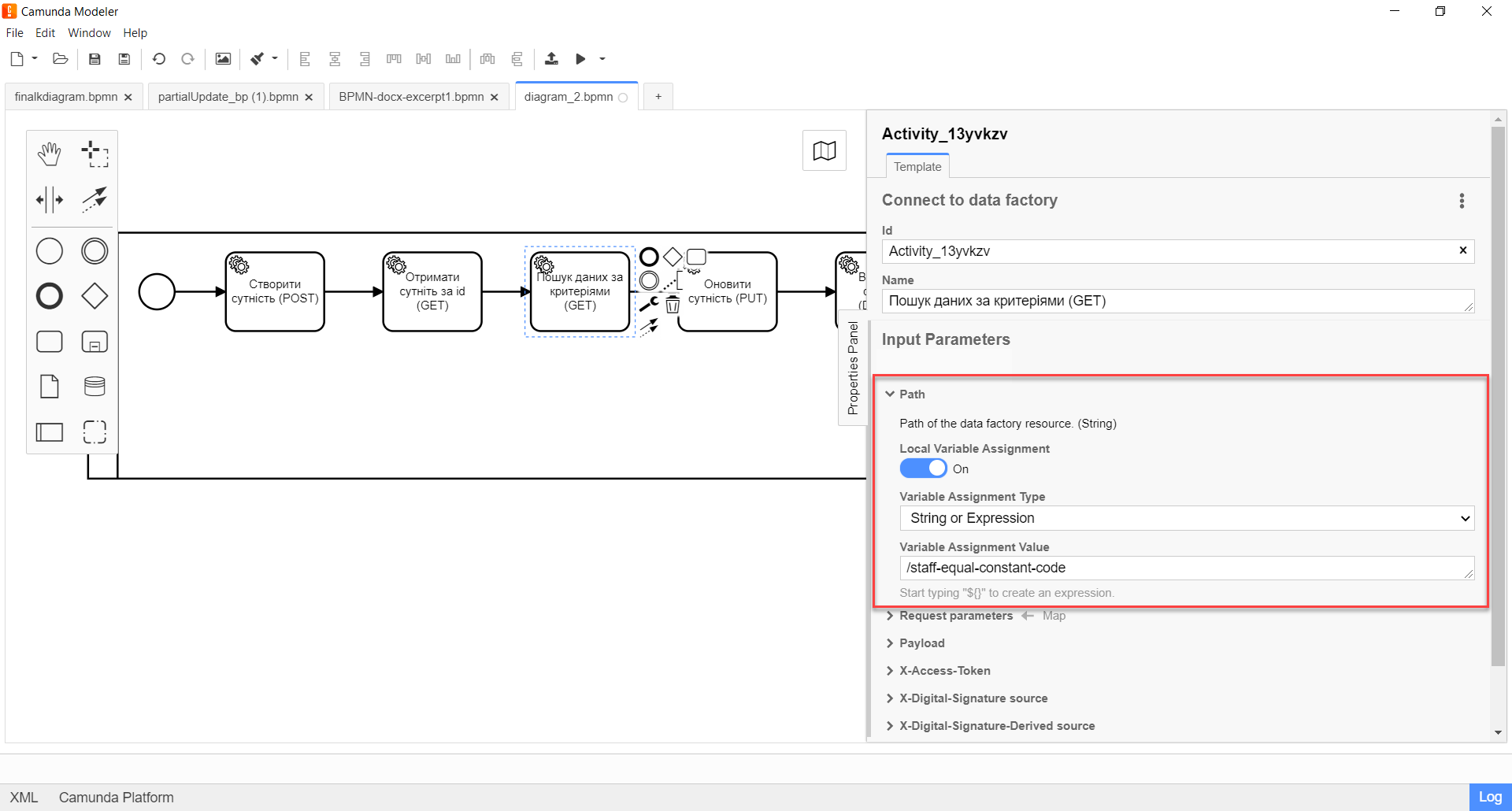1512x811 pixels.
Task: Select the start event on canvas
Action: point(157,291)
